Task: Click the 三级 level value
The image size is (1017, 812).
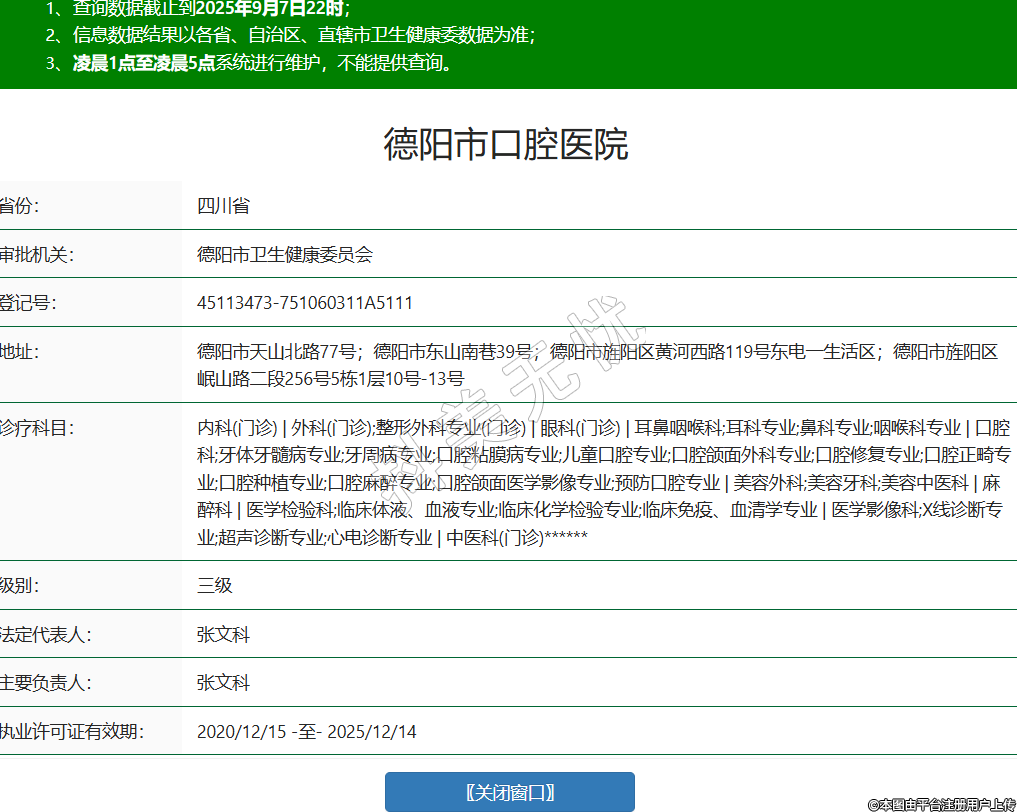Action: click(x=215, y=585)
